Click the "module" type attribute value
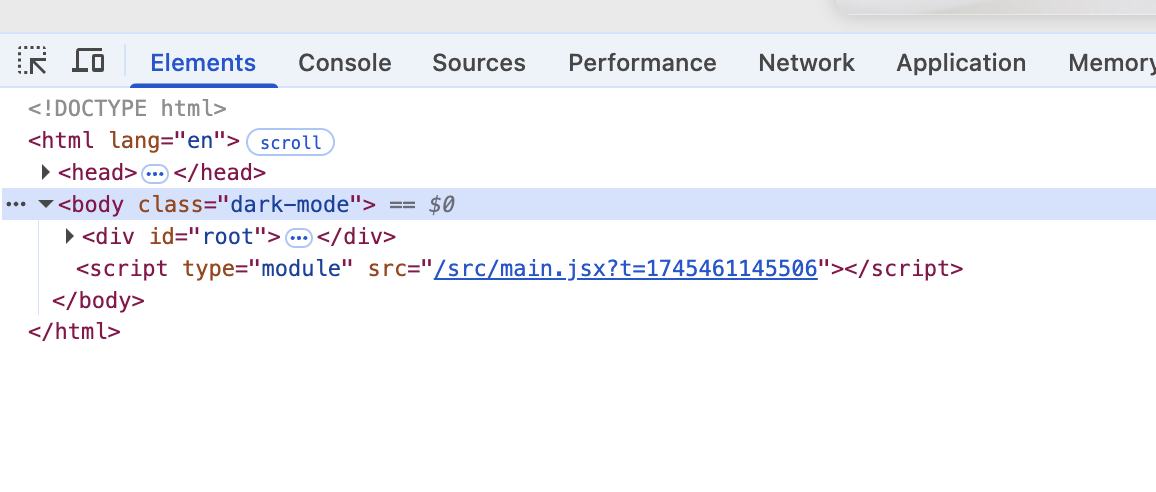1156x492 pixels. point(299,268)
